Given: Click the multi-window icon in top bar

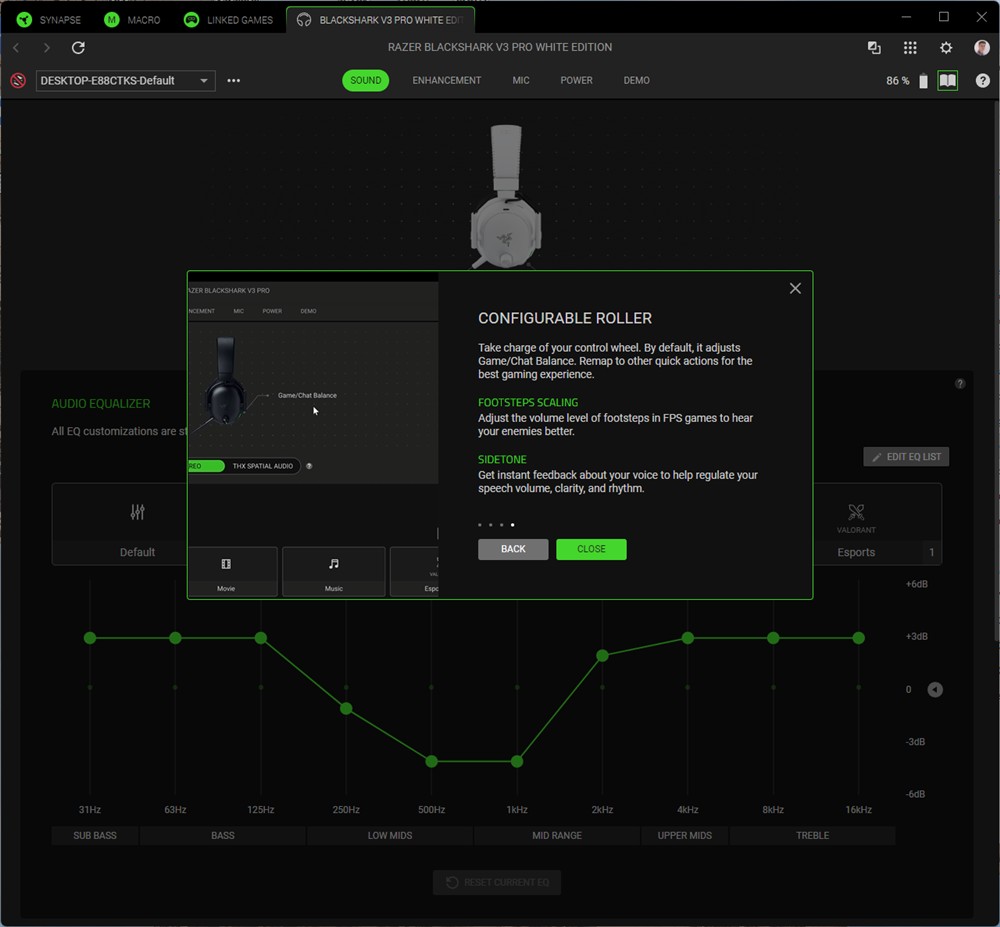Looking at the screenshot, I should click(874, 48).
